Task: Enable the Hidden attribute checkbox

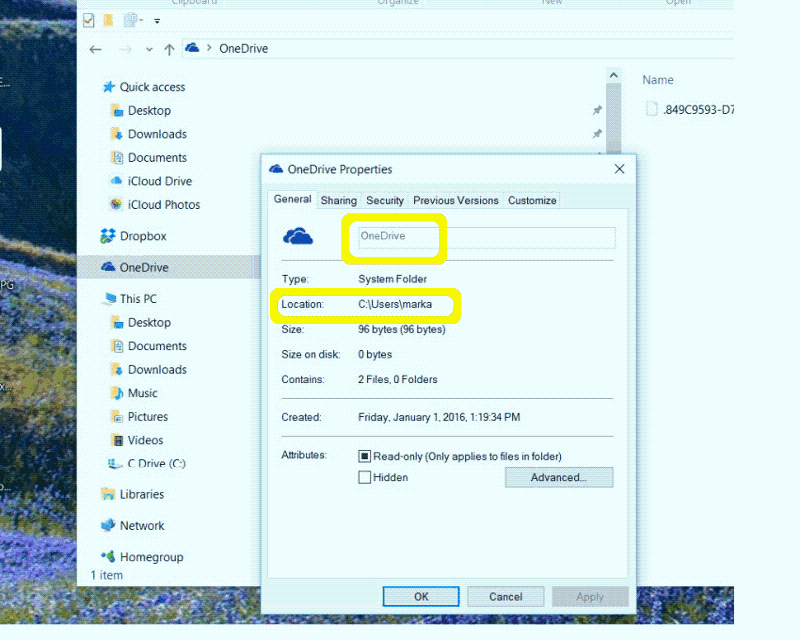Action: coord(365,478)
